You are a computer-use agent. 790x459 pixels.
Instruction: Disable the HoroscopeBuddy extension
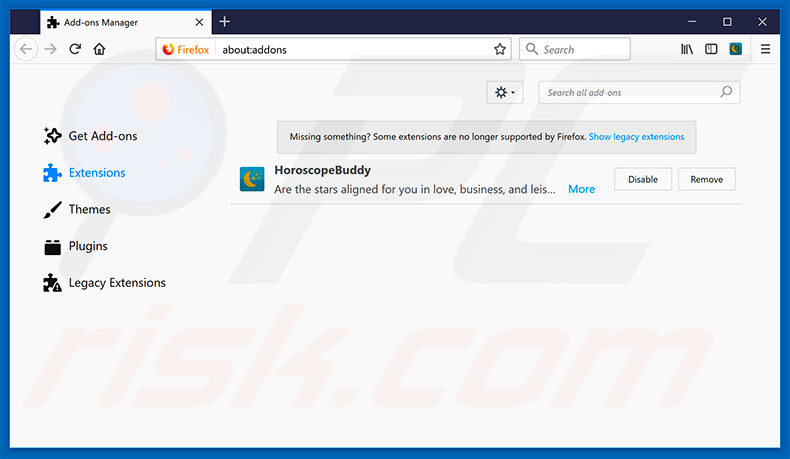643,179
